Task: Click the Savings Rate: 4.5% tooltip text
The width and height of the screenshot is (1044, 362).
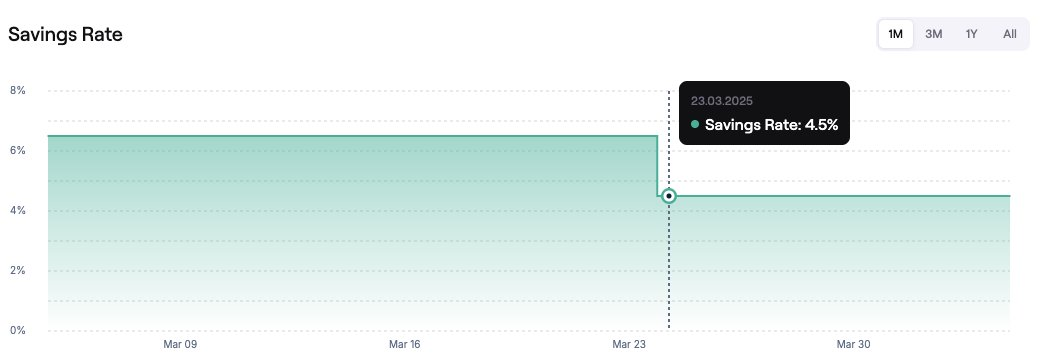Action: point(771,124)
